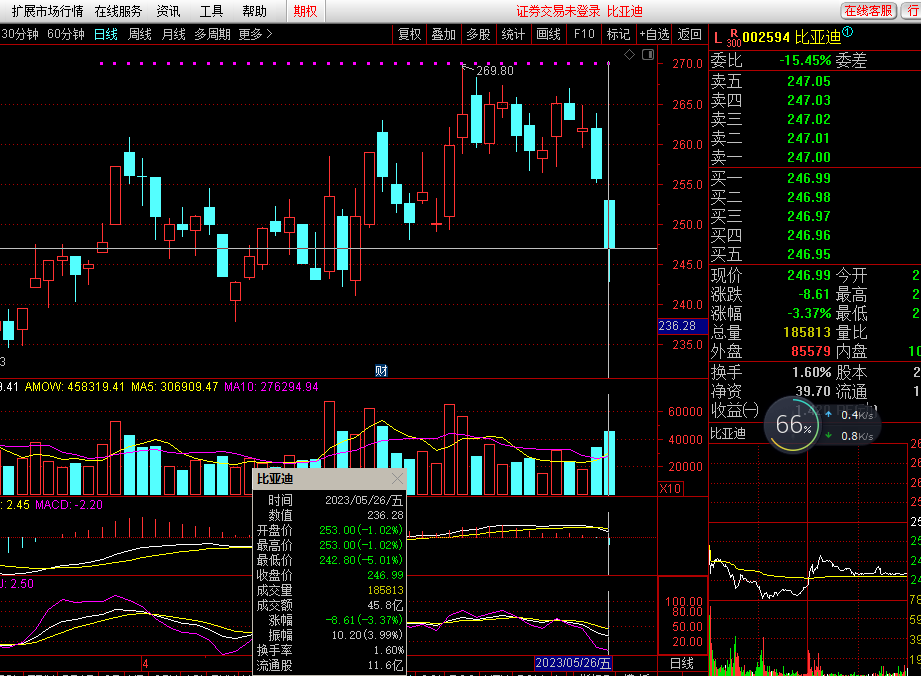Open the 财 finance marker on the chart
This screenshot has height=676, width=921.
[381, 371]
